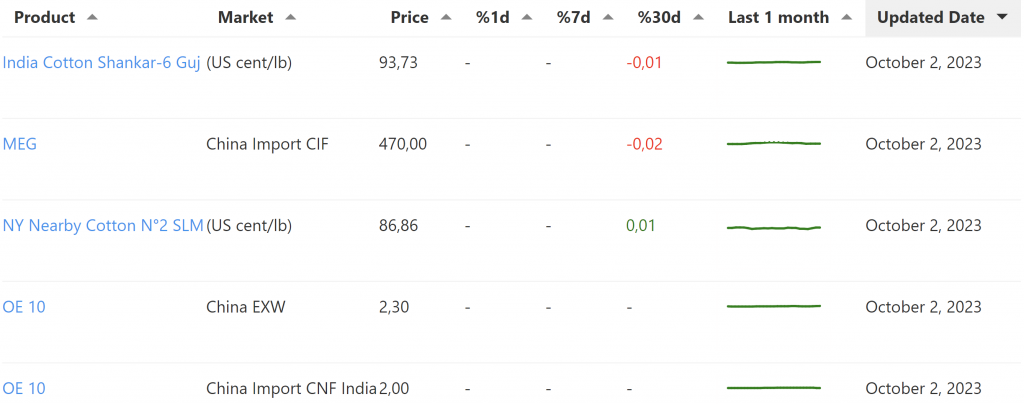The image size is (1024, 404).
Task: Click the Market column sort arrow
Action: 291,17
